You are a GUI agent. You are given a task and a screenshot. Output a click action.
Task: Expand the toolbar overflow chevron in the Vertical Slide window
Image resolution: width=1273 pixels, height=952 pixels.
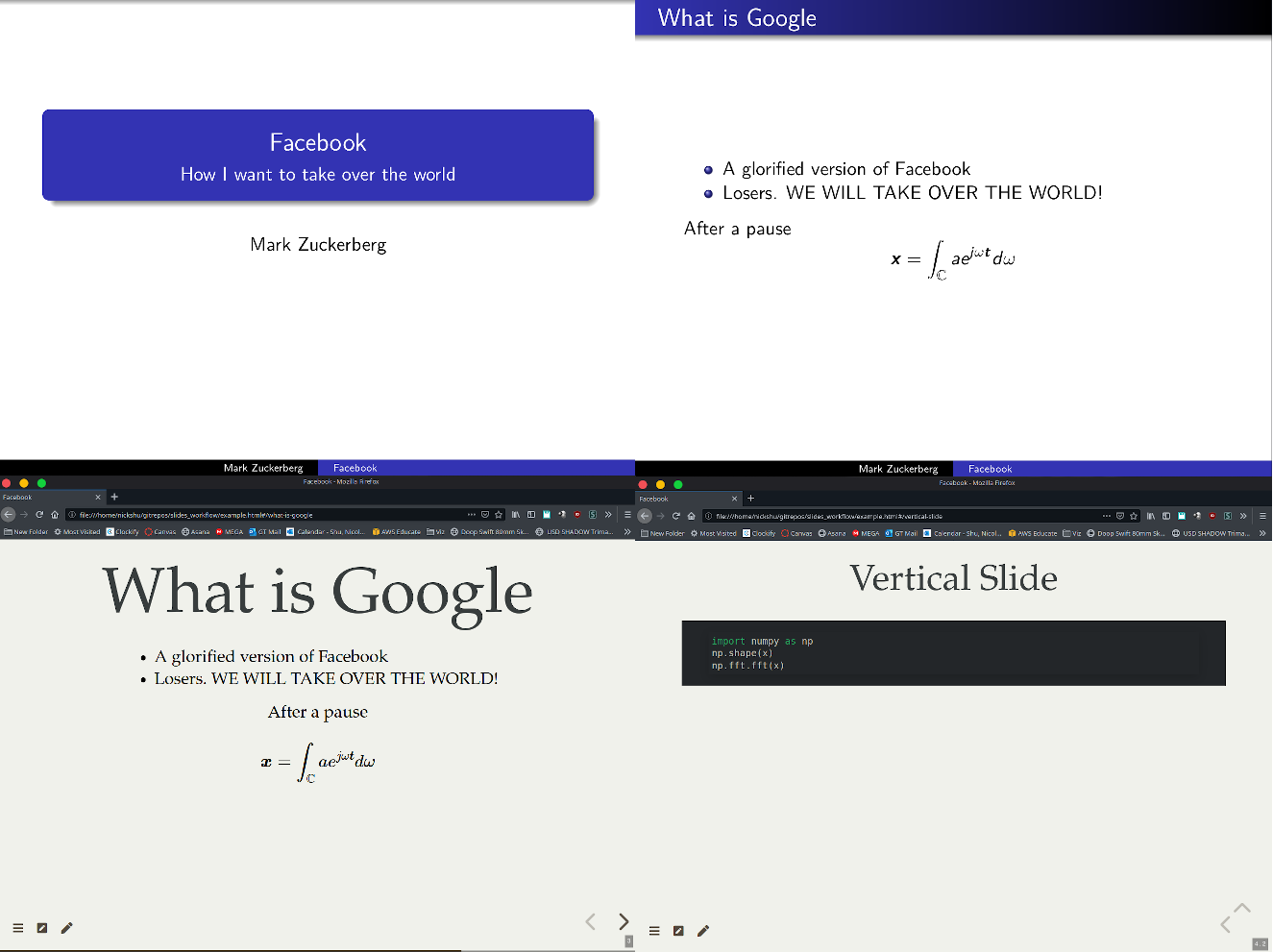(x=1243, y=516)
